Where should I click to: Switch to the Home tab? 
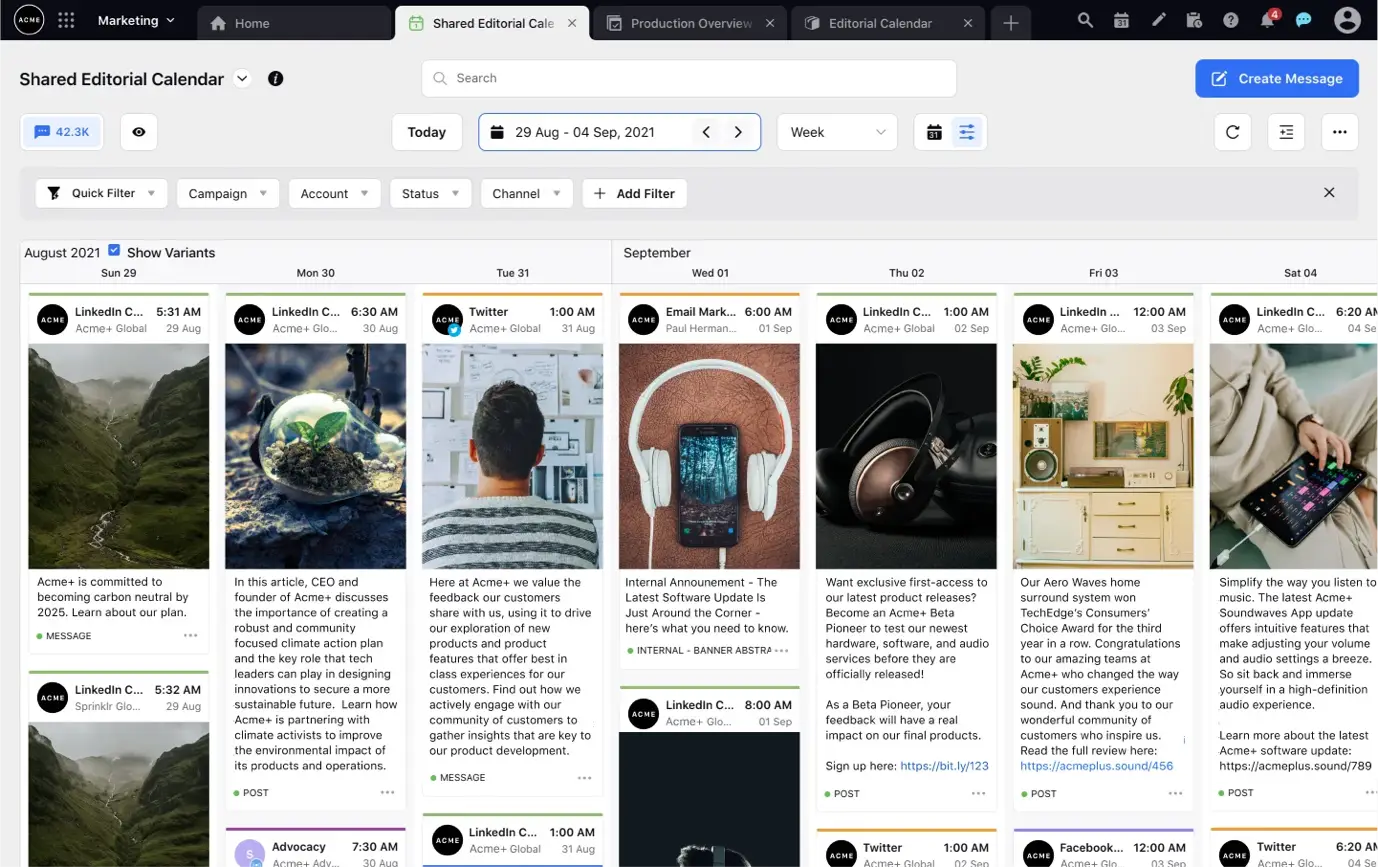294,23
